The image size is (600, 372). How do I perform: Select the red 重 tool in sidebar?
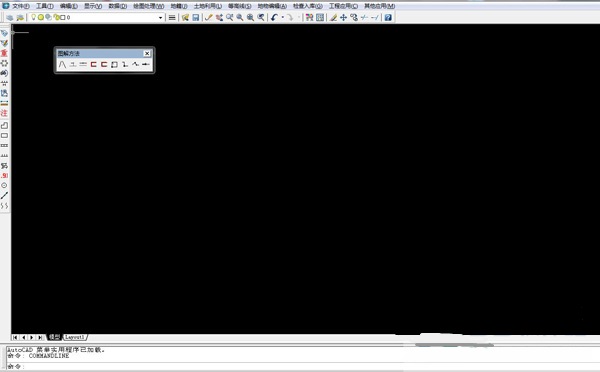tap(4, 53)
